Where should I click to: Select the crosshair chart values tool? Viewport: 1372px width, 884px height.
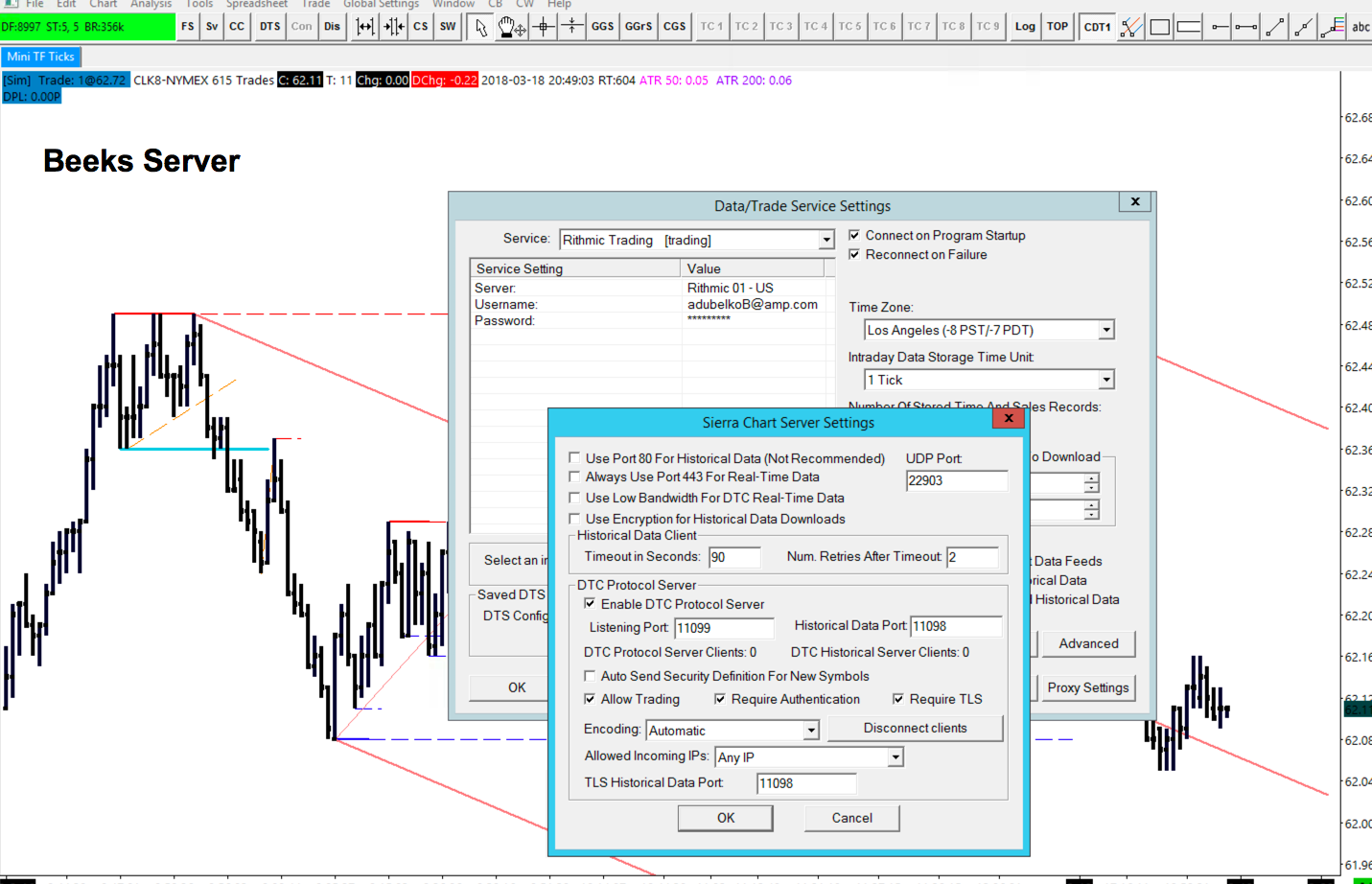(544, 27)
